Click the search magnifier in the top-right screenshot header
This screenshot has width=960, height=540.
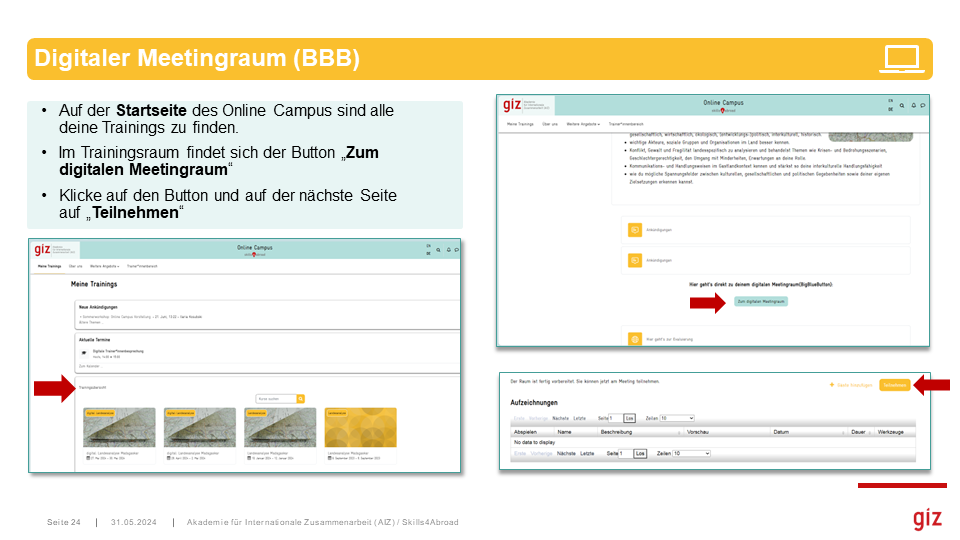[901, 105]
